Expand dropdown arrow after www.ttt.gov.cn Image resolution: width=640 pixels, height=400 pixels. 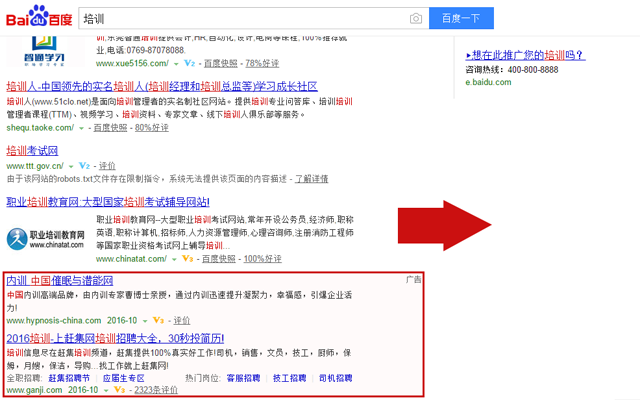click(x=71, y=166)
